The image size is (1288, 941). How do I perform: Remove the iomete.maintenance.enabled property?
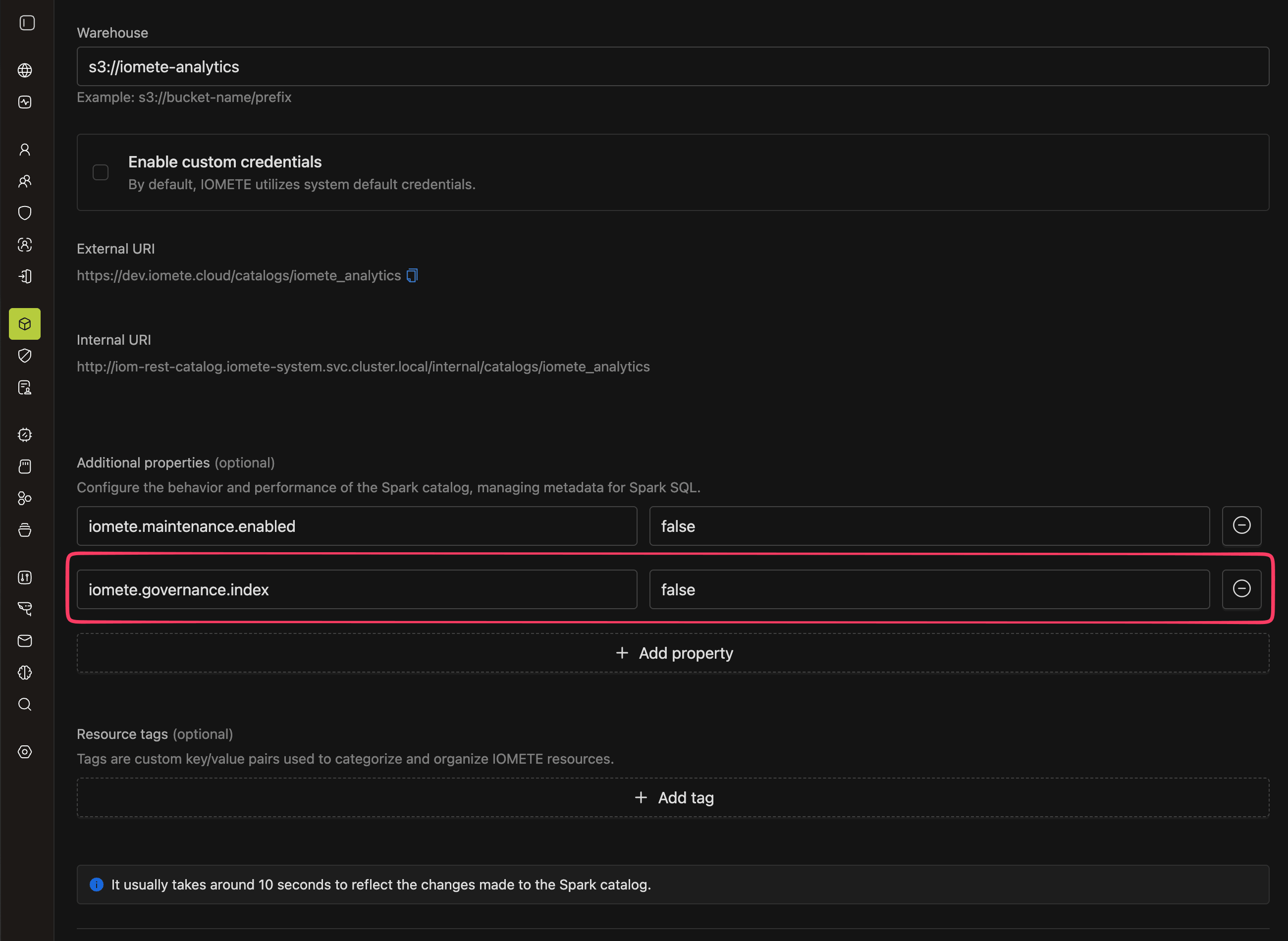click(1241, 526)
